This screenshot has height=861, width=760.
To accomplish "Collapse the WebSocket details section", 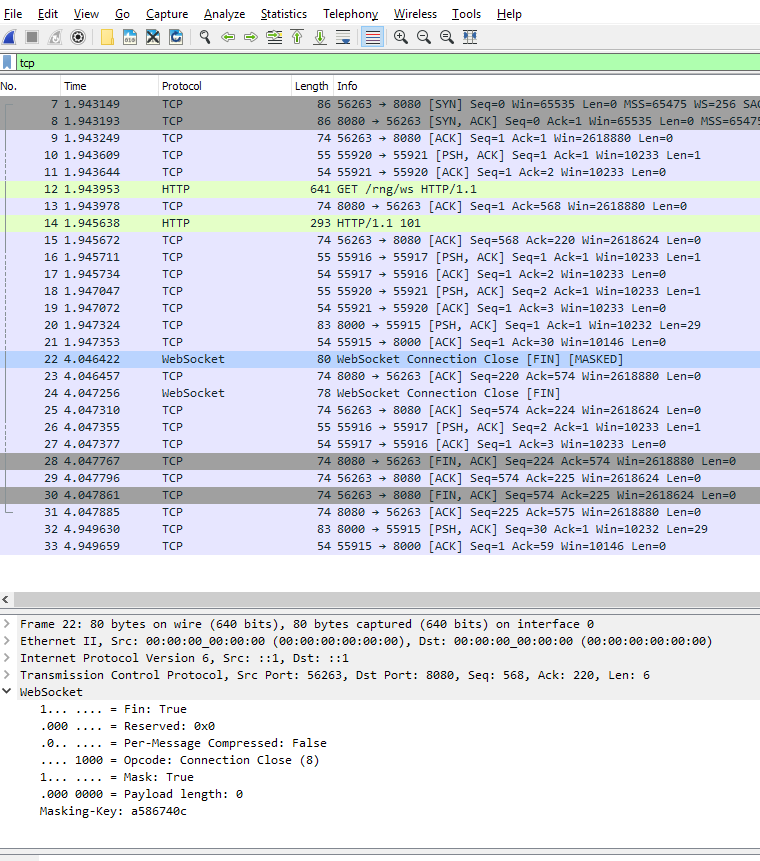I will [7, 692].
